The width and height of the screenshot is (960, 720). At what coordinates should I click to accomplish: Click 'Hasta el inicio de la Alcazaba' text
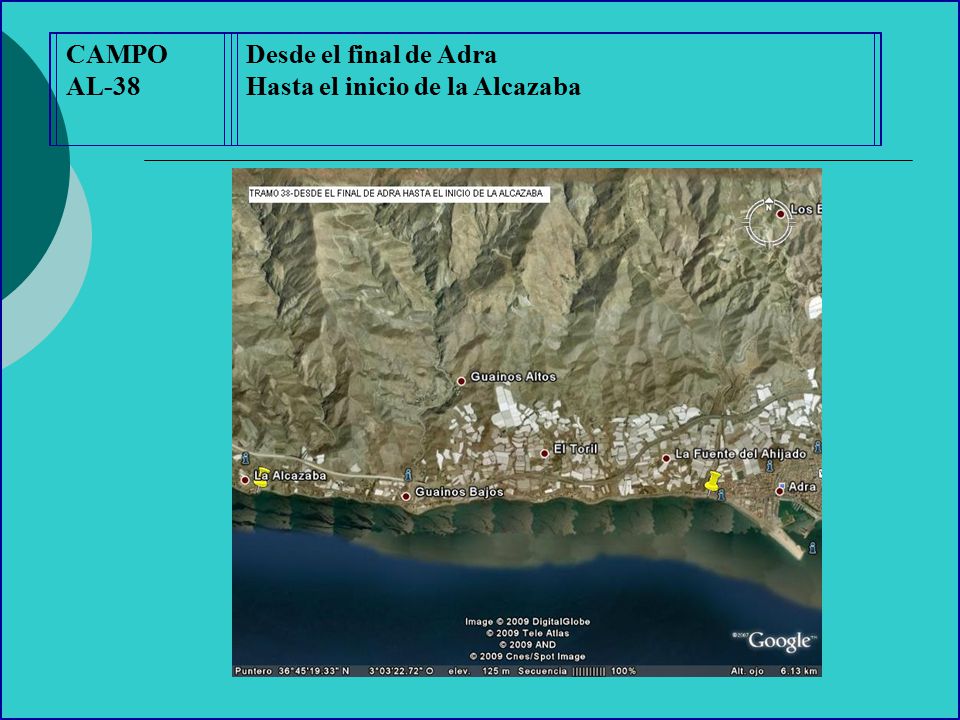pyautogui.click(x=413, y=86)
